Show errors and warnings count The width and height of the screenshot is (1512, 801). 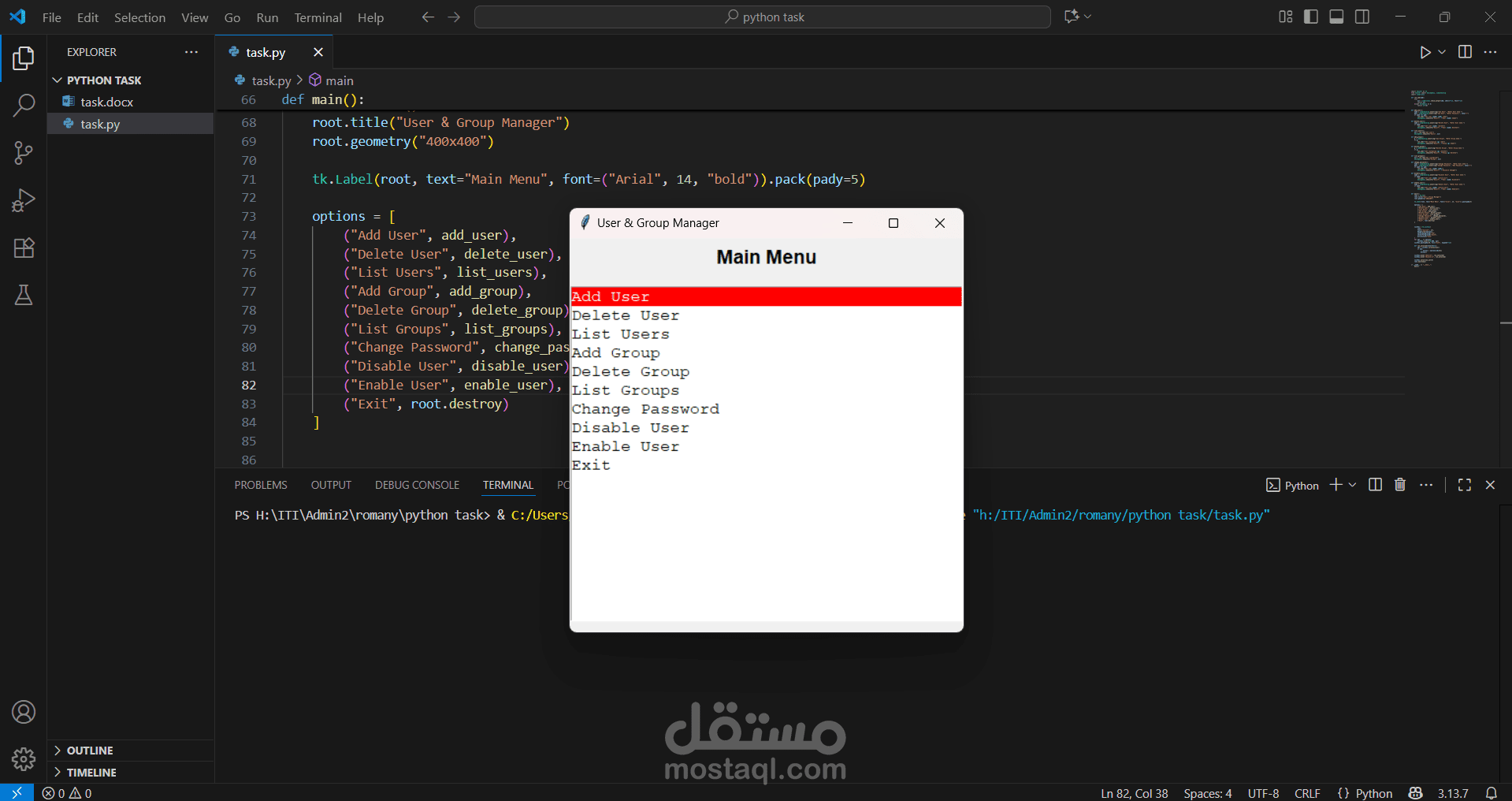pos(67,792)
